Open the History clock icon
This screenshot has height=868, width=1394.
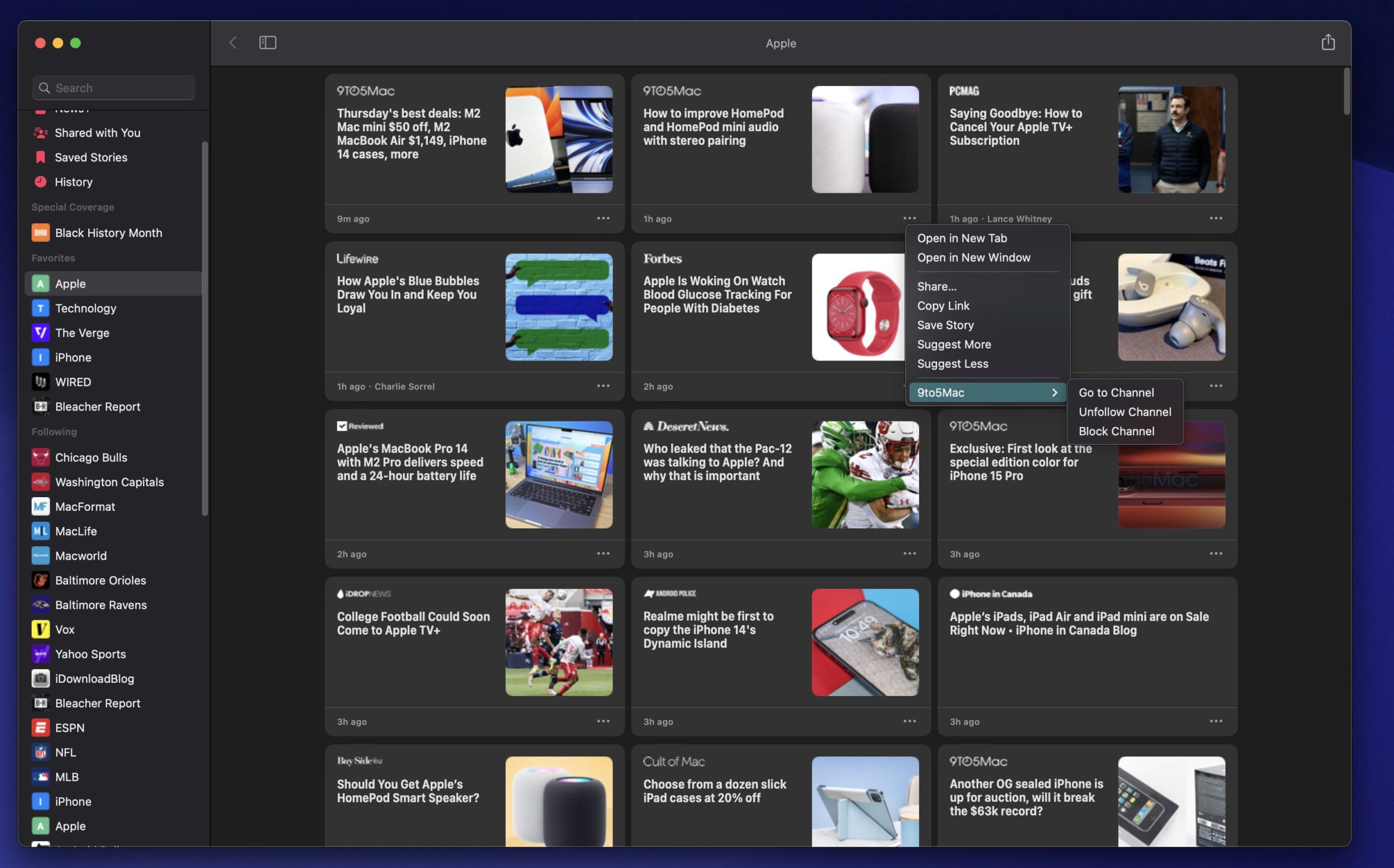[40, 182]
